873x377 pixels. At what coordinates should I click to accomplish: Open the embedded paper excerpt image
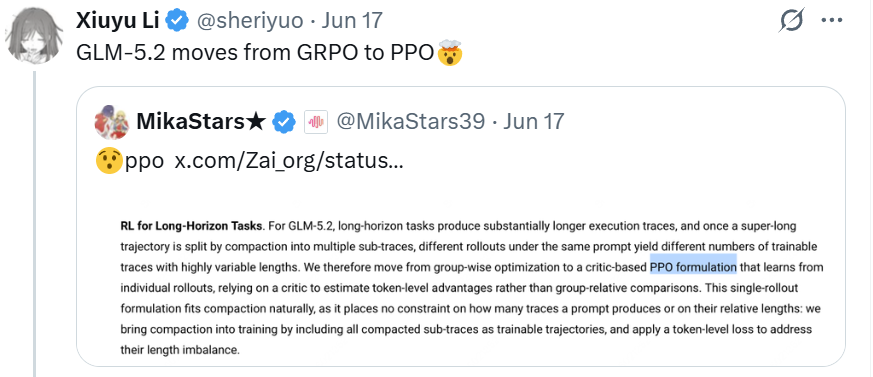[460, 277]
